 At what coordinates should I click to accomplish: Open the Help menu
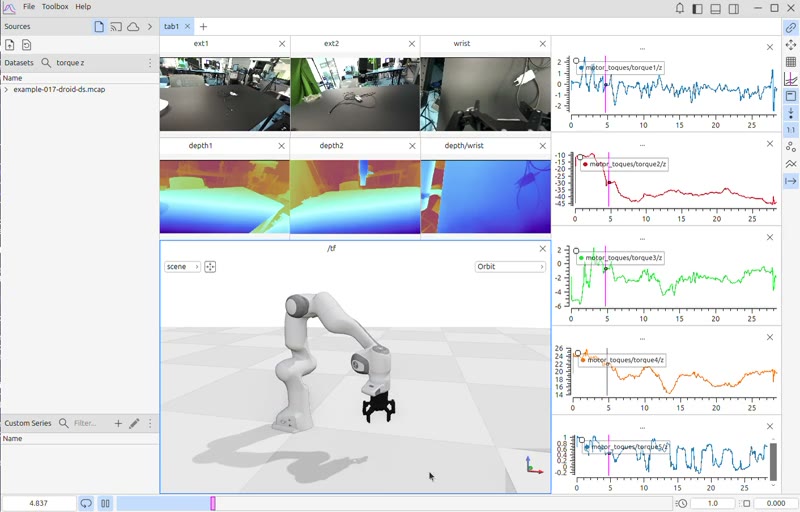[83, 7]
